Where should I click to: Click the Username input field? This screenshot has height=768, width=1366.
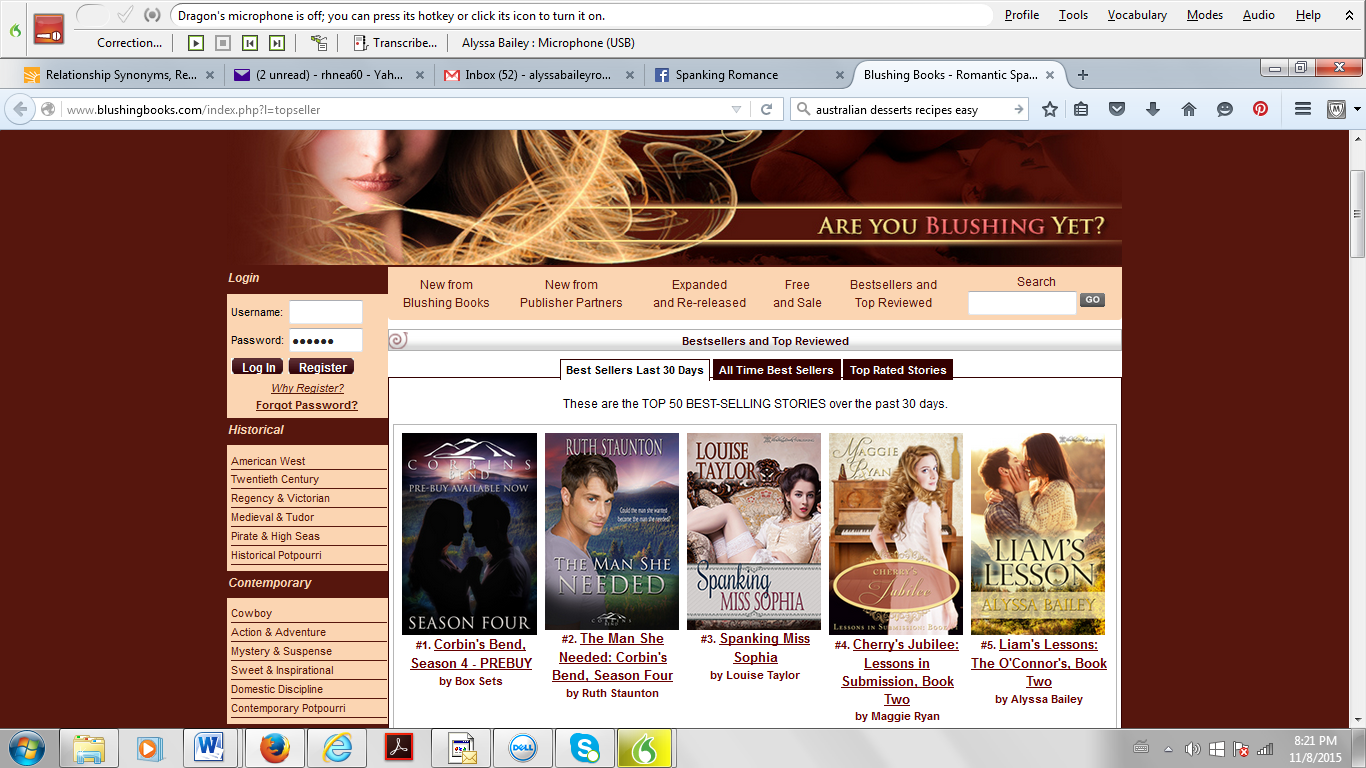326,312
